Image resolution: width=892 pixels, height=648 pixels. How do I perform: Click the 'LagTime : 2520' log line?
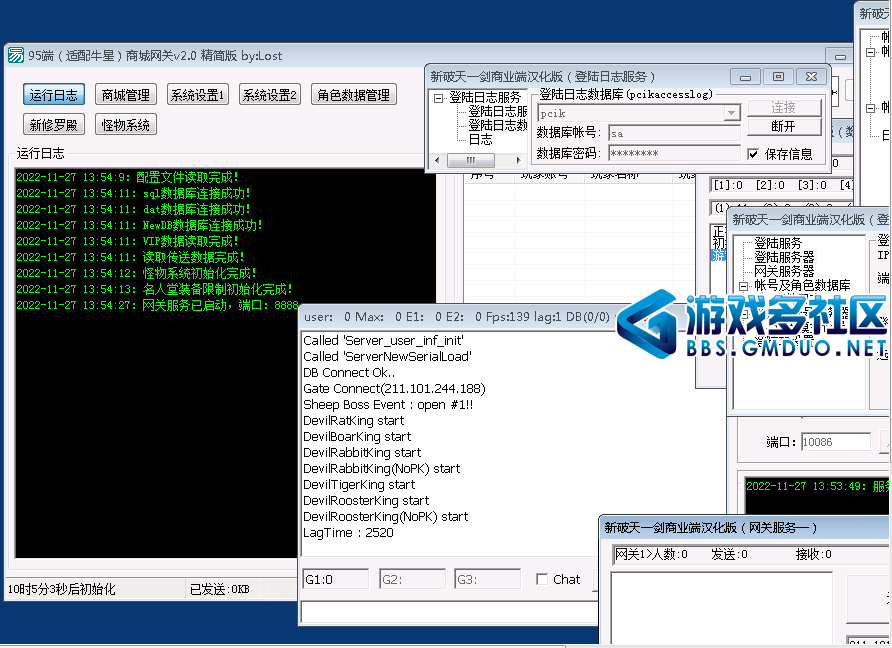click(348, 533)
